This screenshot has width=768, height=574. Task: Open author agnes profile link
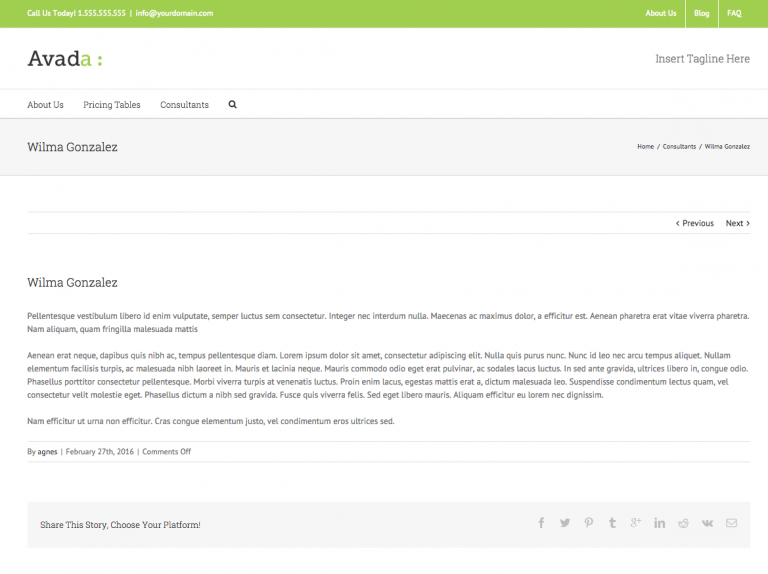point(48,452)
